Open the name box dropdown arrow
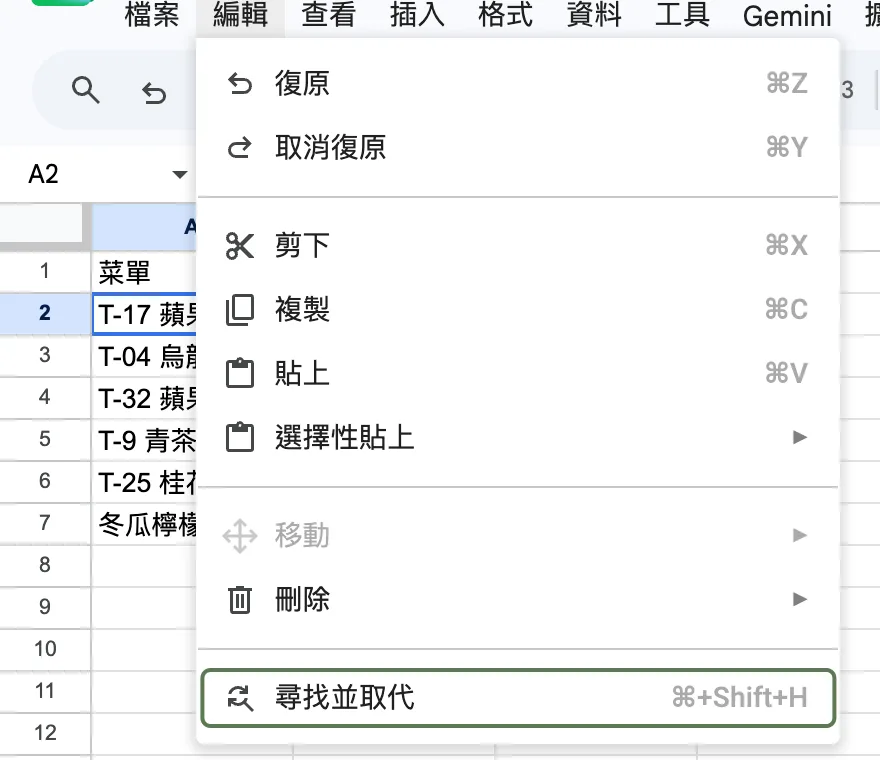Viewport: 880px width, 760px height. pyautogui.click(x=180, y=175)
